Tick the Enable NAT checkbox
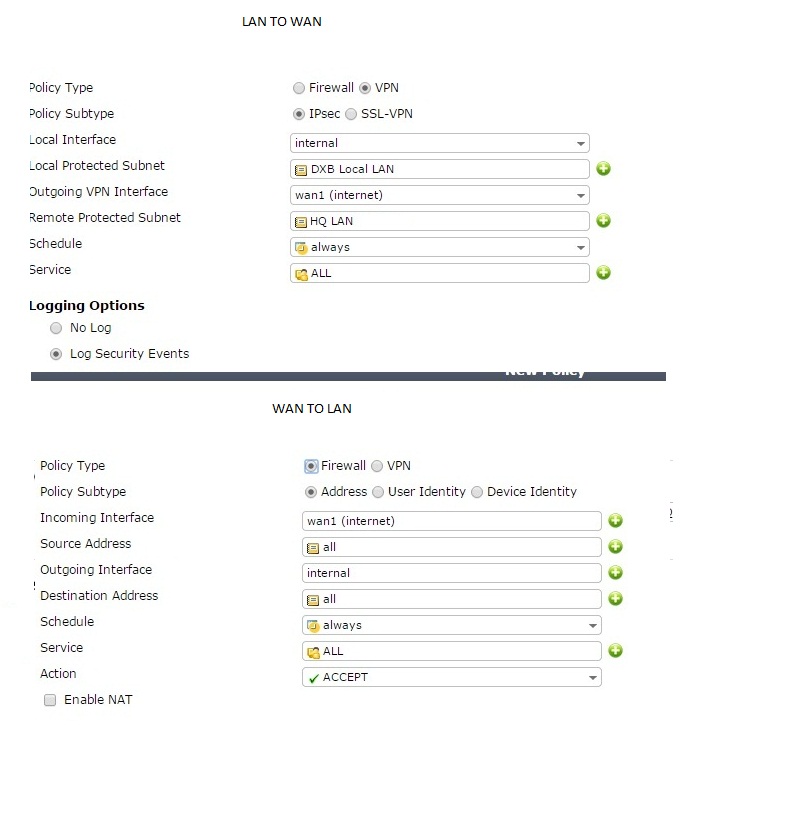The height and width of the screenshot is (817, 795). tap(50, 700)
